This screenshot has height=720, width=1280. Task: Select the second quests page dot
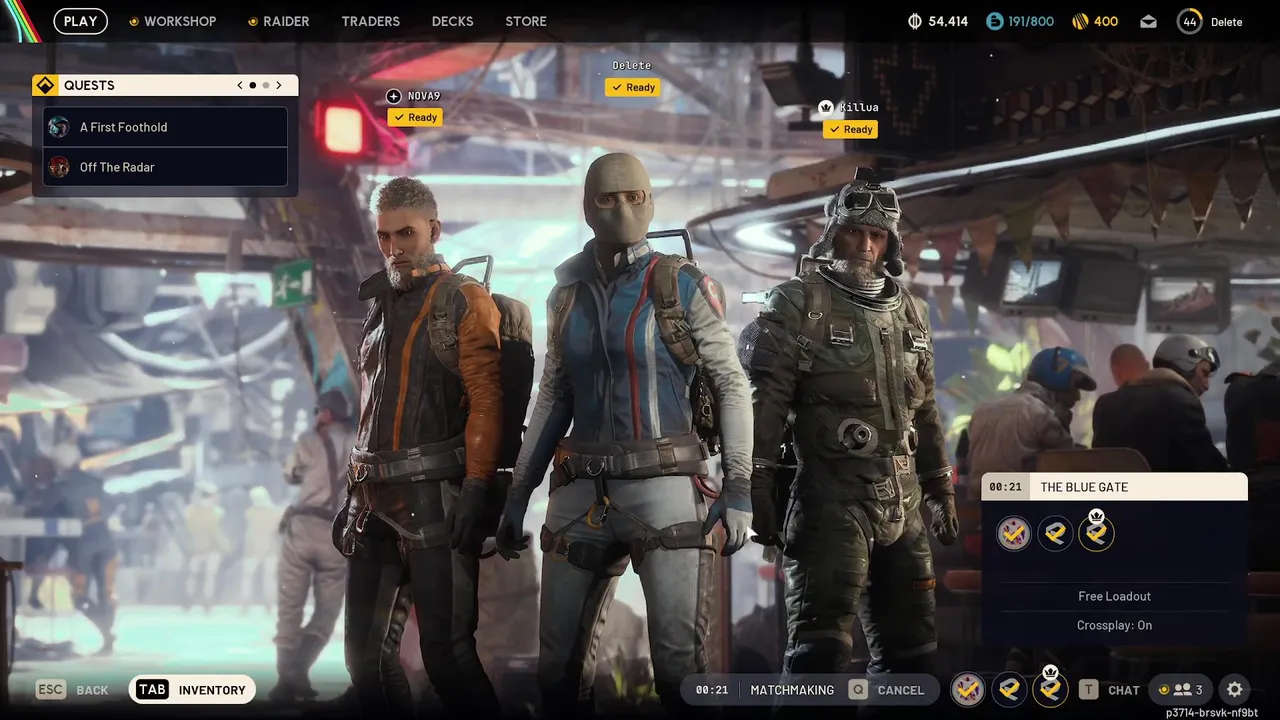tap(265, 85)
